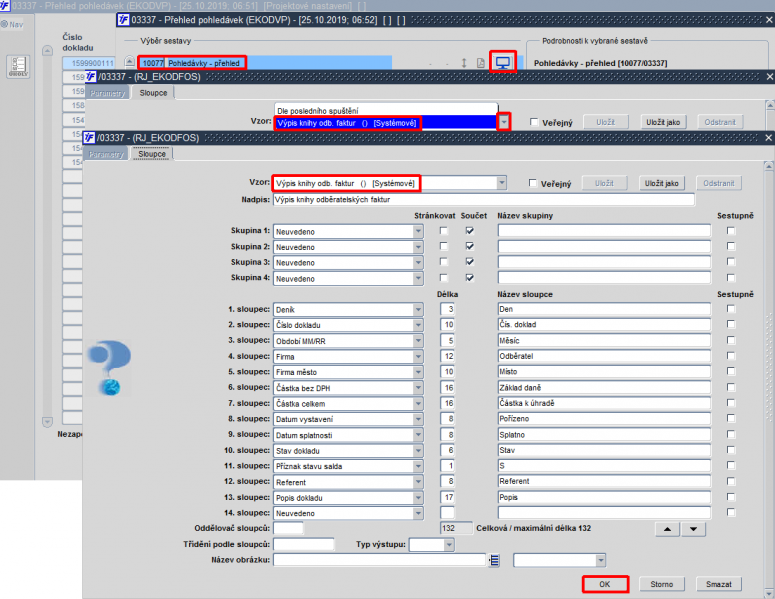Open the Skupina 2 dropdown list
This screenshot has width=775, height=599.
(x=418, y=247)
